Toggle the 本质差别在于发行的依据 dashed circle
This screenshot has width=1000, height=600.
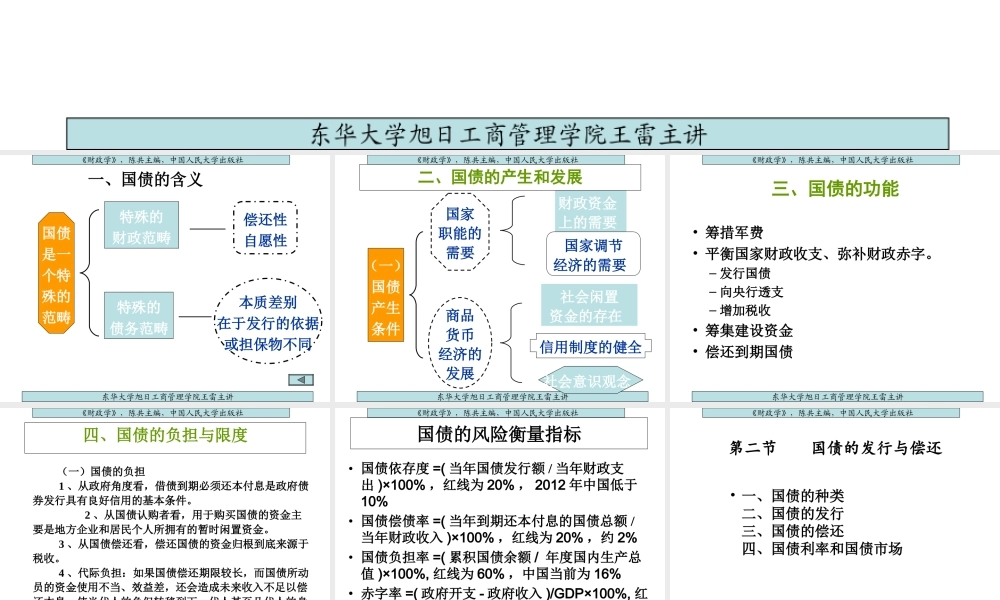point(264,322)
